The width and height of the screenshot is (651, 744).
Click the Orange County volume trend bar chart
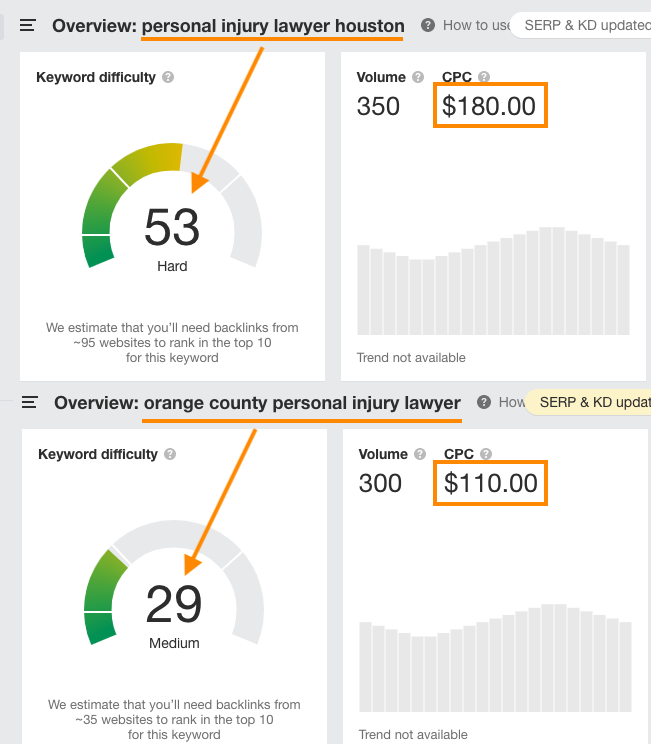click(x=495, y=658)
